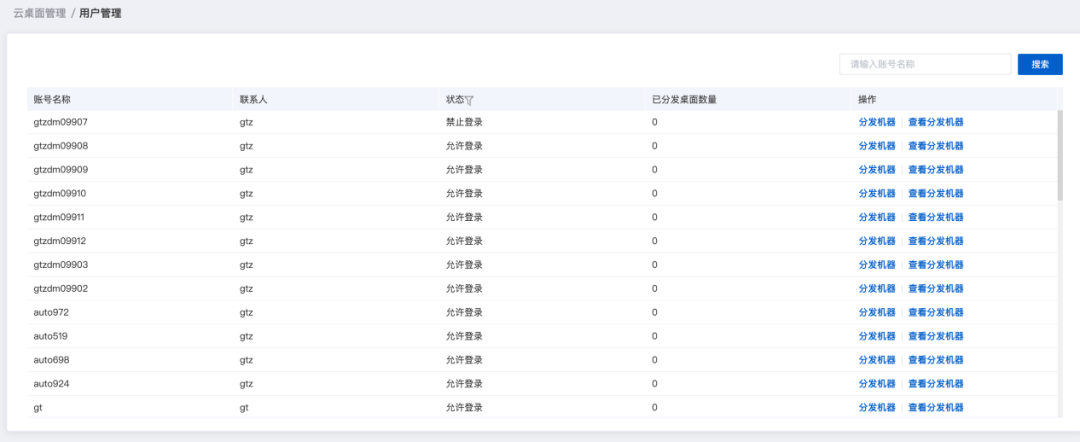
Task: Click 分发机器 for gtzdm09903
Action: [877, 265]
